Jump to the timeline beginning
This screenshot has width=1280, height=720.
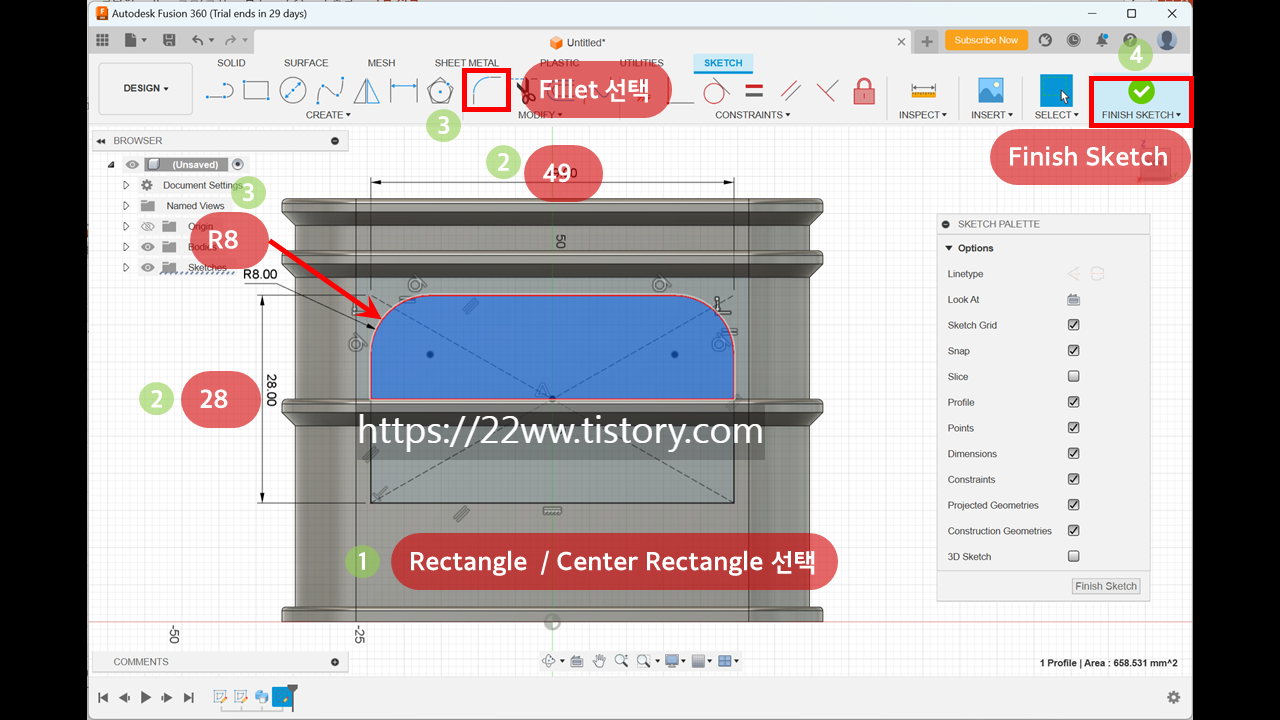click(103, 697)
